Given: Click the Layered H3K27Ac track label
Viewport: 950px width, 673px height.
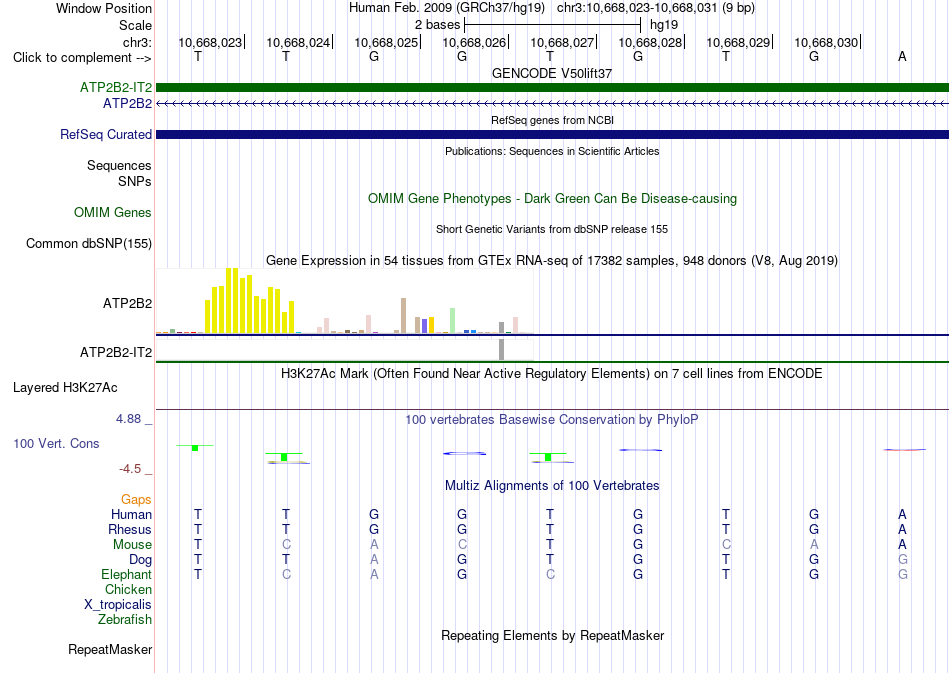Looking at the screenshot, I should (x=65, y=388).
